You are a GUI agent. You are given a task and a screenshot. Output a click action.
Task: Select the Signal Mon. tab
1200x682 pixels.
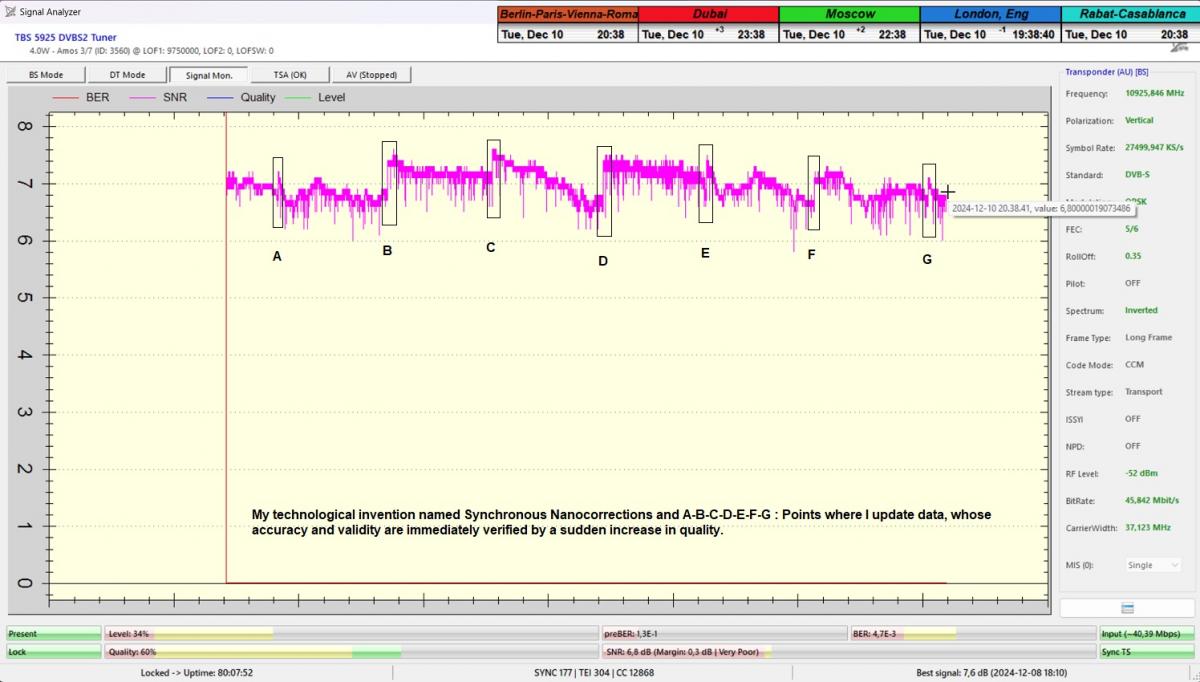click(209, 75)
